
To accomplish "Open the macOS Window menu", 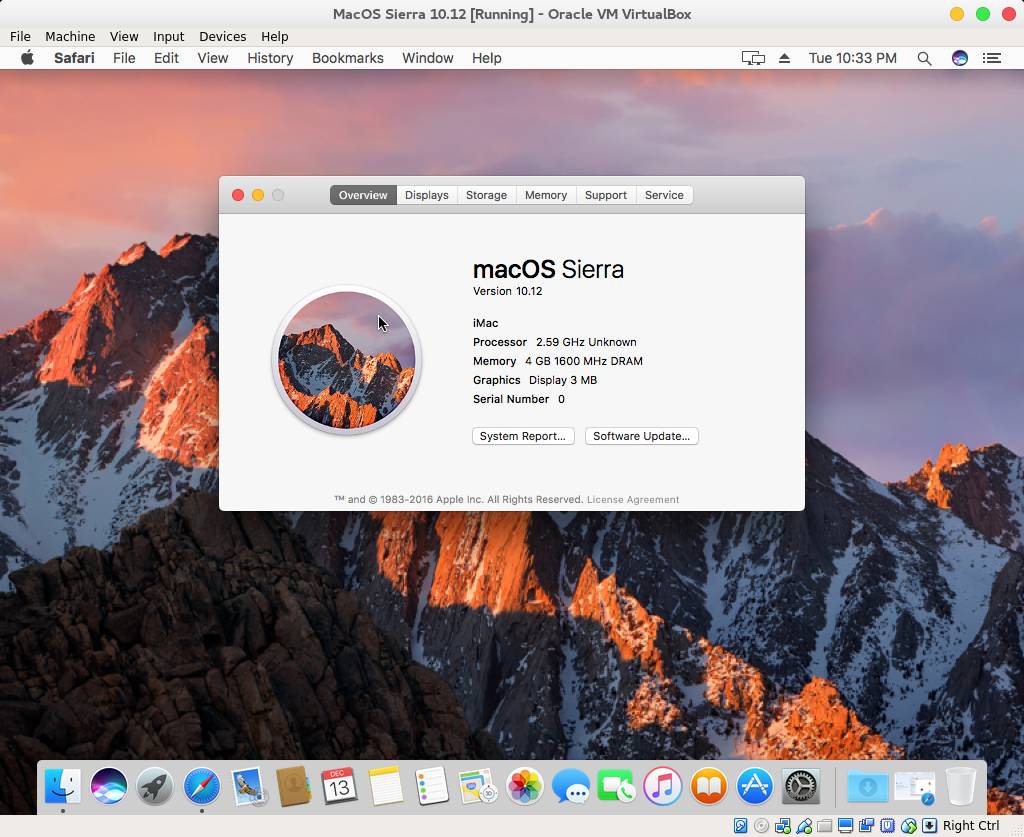I will (x=428, y=58).
